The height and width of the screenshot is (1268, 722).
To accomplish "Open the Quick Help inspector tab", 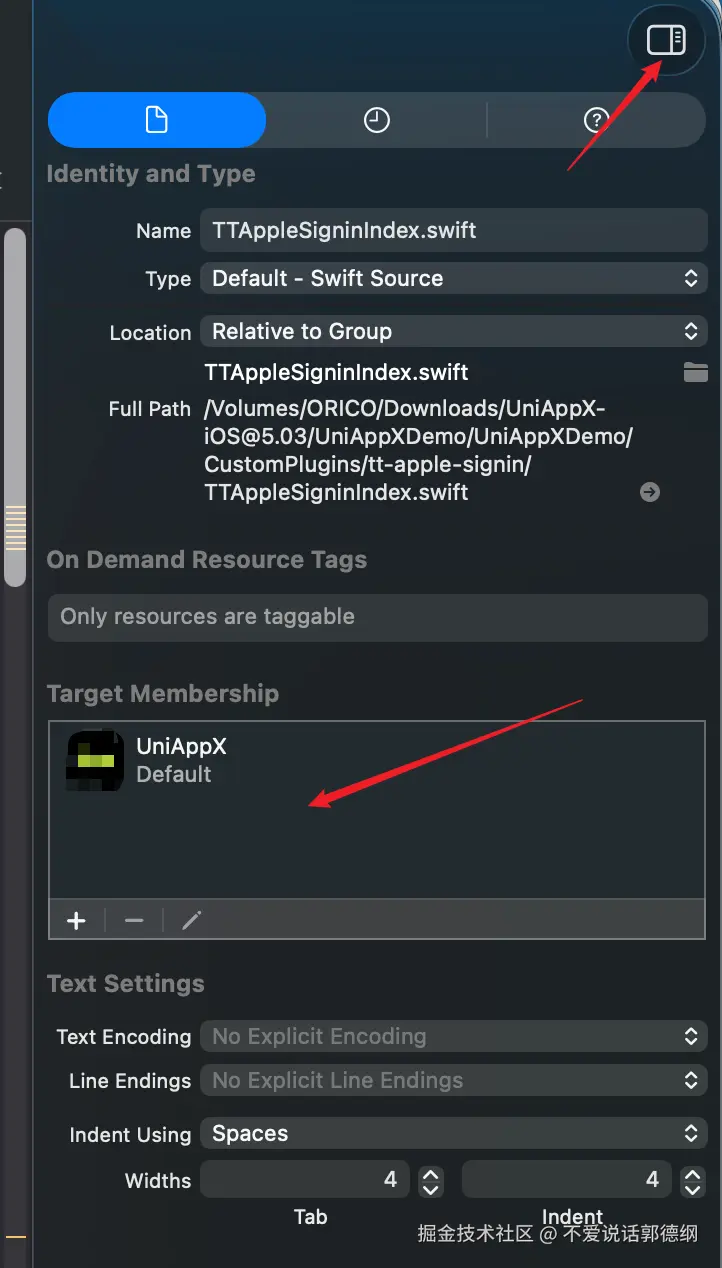I will pyautogui.click(x=596, y=120).
